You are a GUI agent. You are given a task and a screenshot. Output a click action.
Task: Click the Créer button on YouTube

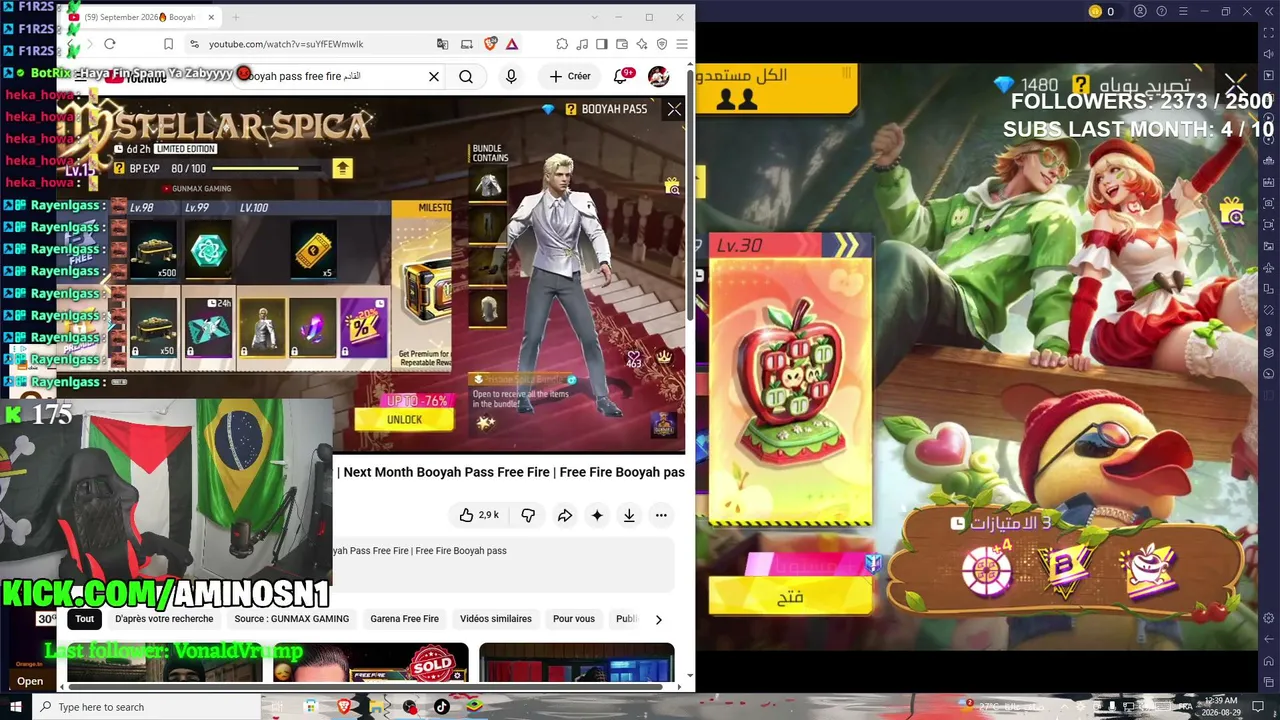click(x=570, y=76)
